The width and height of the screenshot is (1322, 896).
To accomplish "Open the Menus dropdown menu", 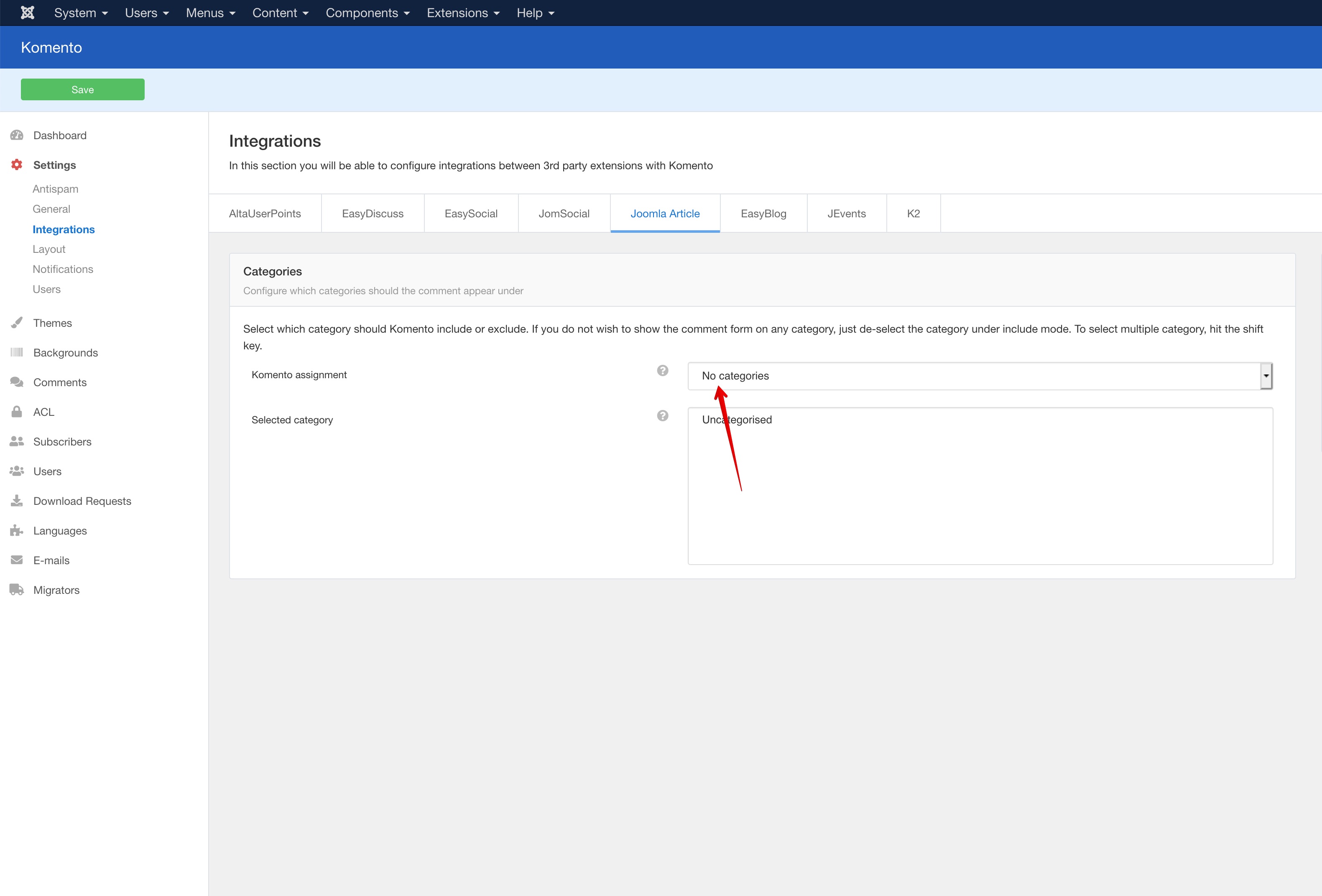I will pos(210,13).
